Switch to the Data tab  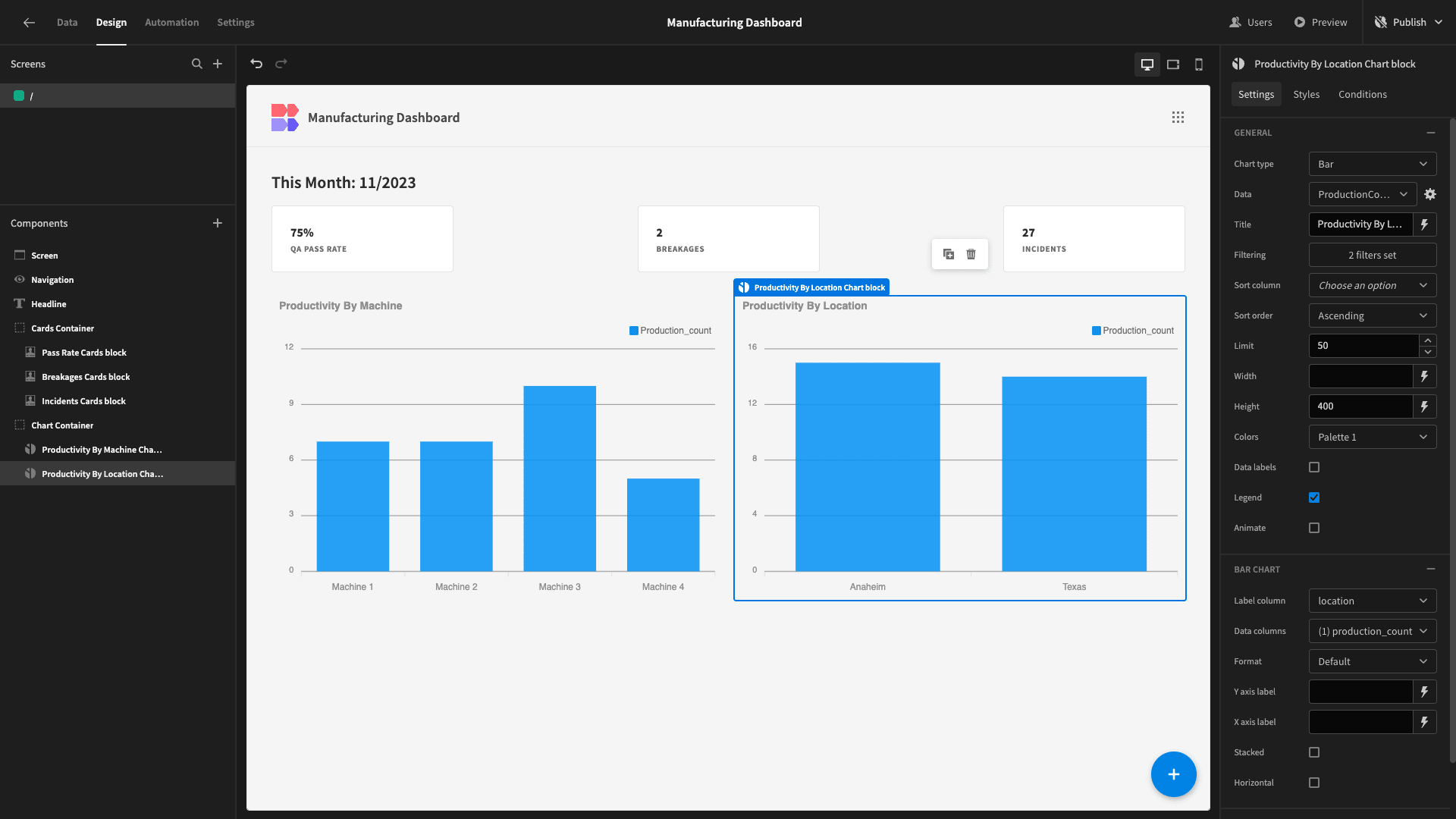67,23
